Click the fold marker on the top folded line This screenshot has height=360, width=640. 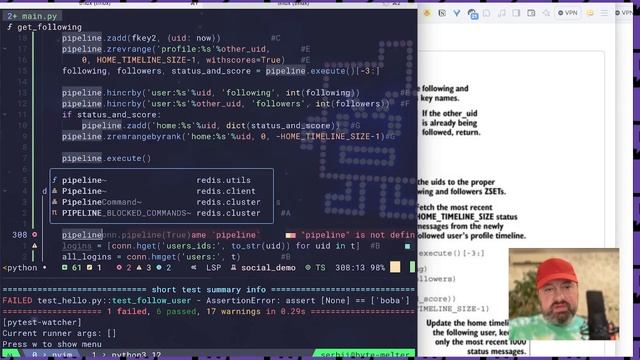point(5,49)
